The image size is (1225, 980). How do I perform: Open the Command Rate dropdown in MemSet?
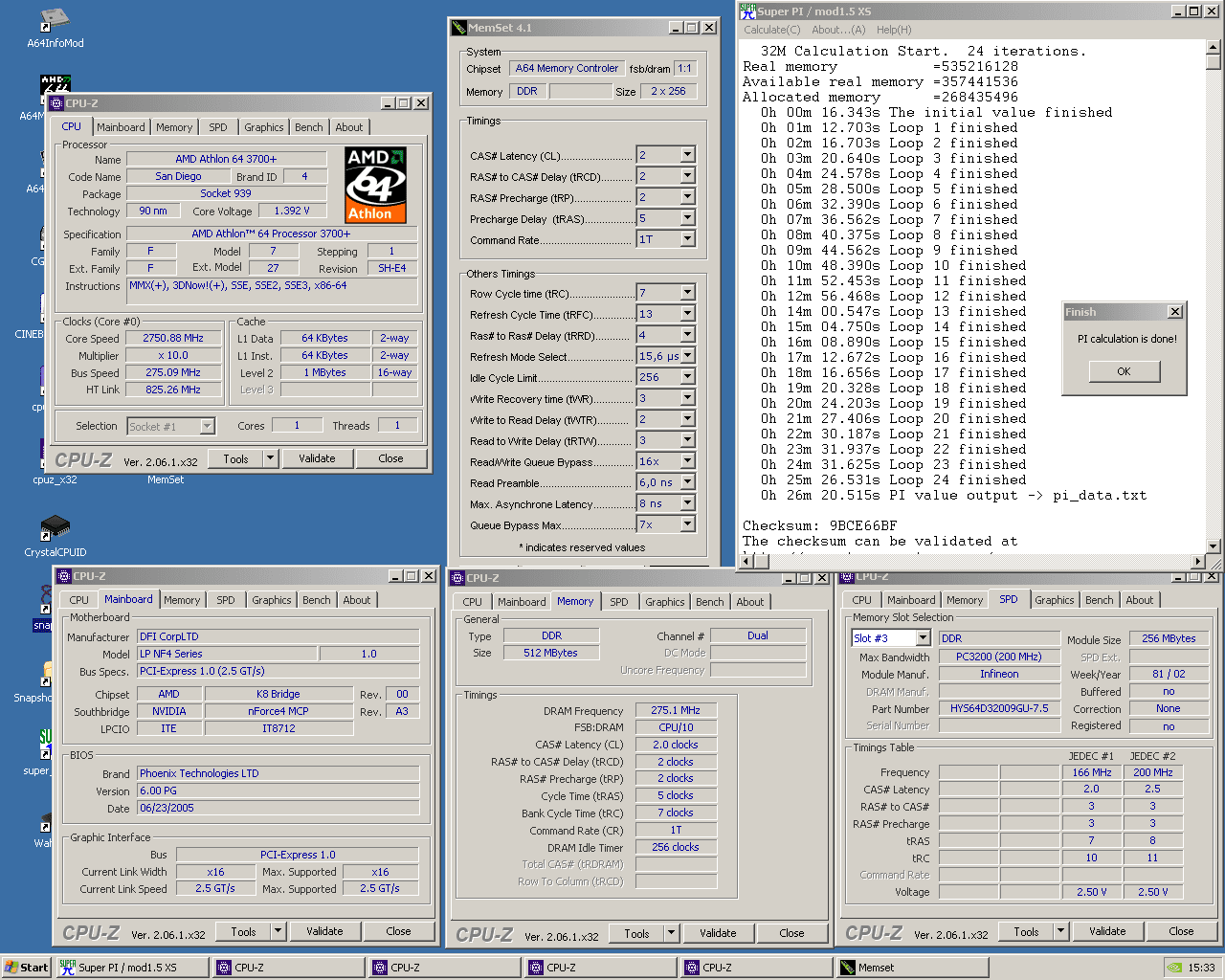pos(687,239)
